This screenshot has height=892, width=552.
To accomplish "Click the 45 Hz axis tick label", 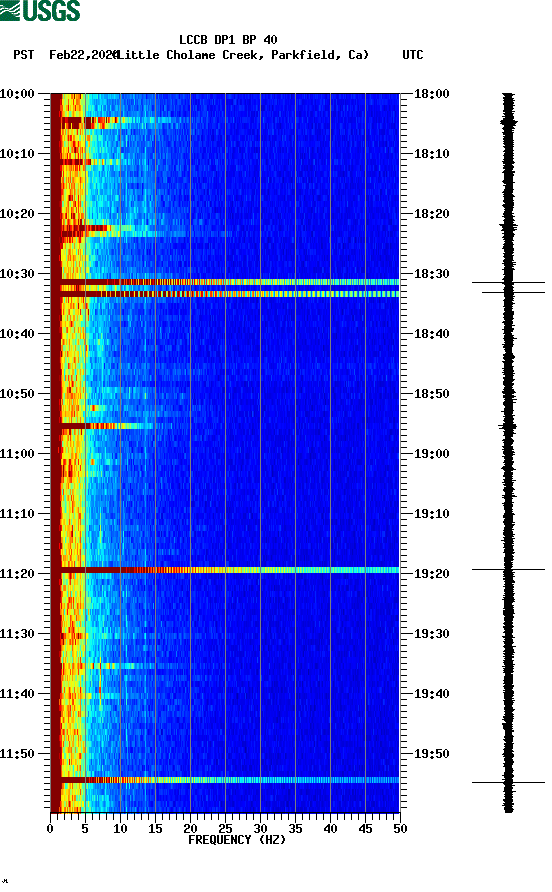I will click(365, 829).
